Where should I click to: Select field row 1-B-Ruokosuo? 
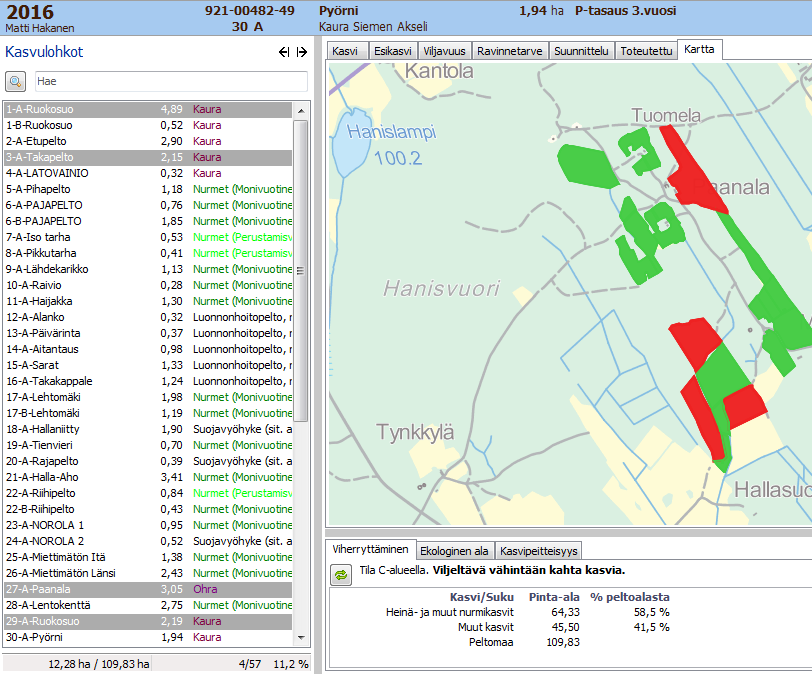tap(148, 125)
